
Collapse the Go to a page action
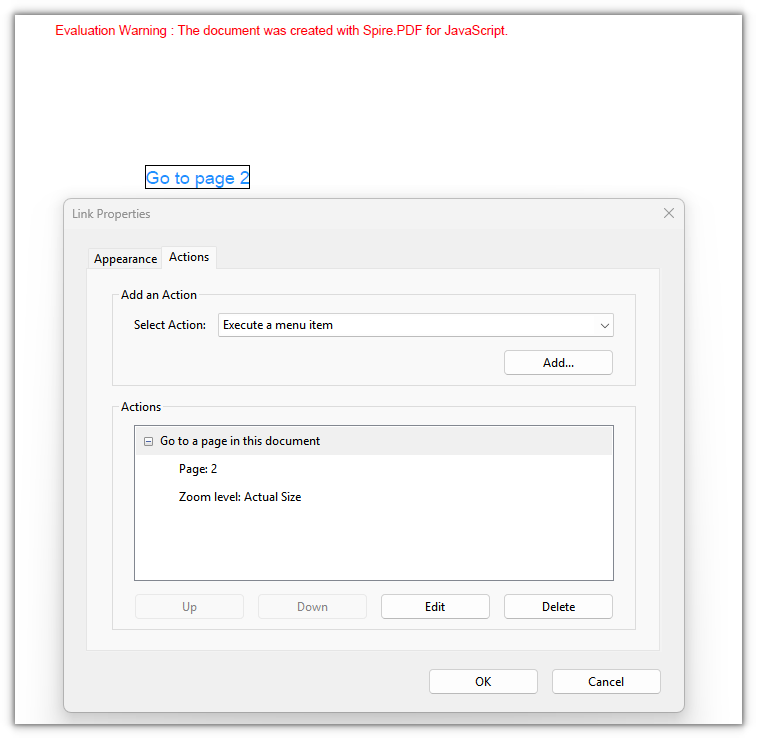point(149,441)
